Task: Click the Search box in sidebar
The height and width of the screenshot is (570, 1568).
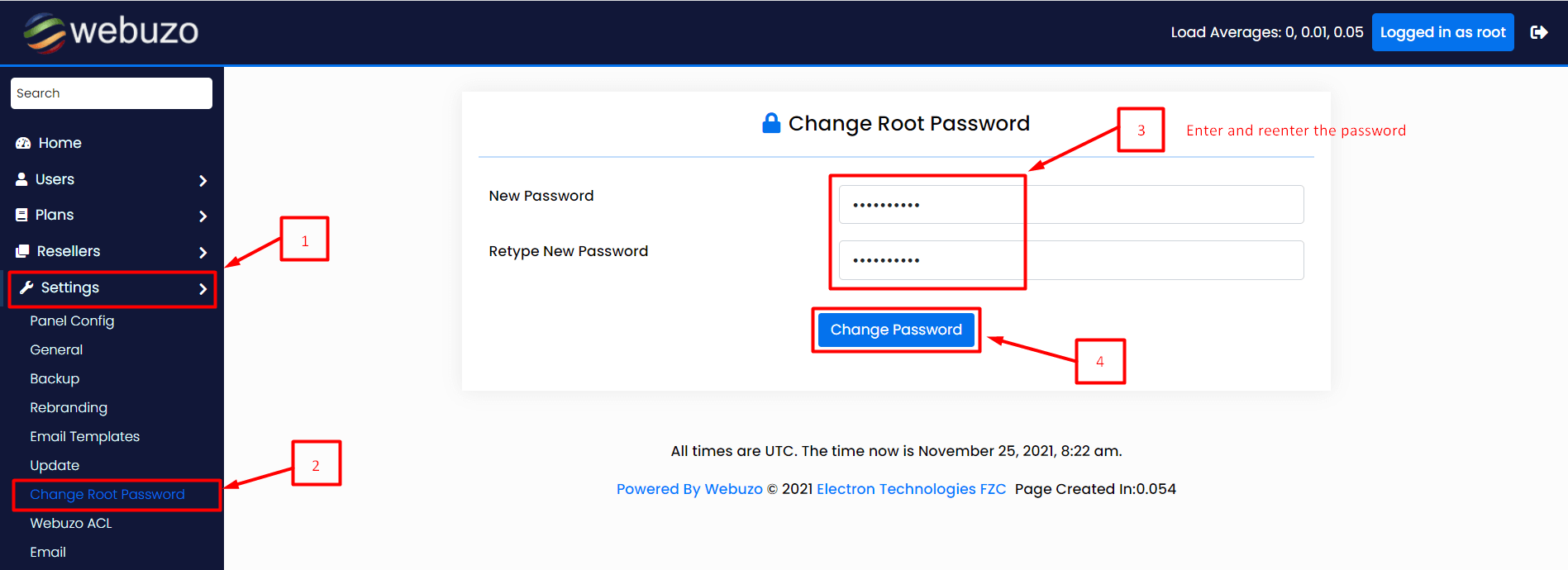Action: [112, 93]
